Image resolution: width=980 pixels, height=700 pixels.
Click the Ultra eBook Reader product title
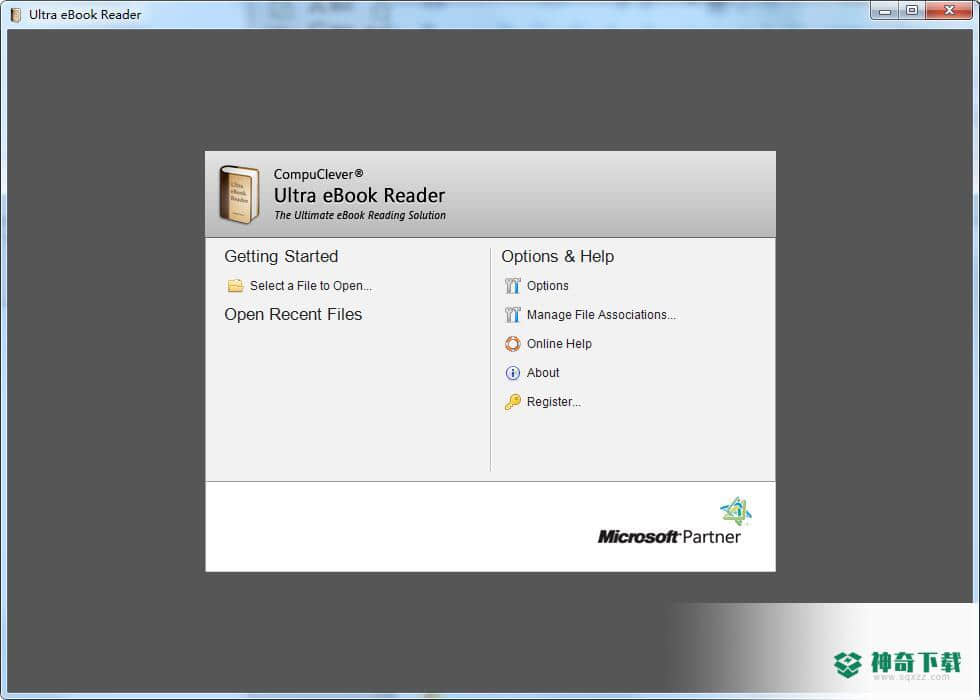coord(359,196)
